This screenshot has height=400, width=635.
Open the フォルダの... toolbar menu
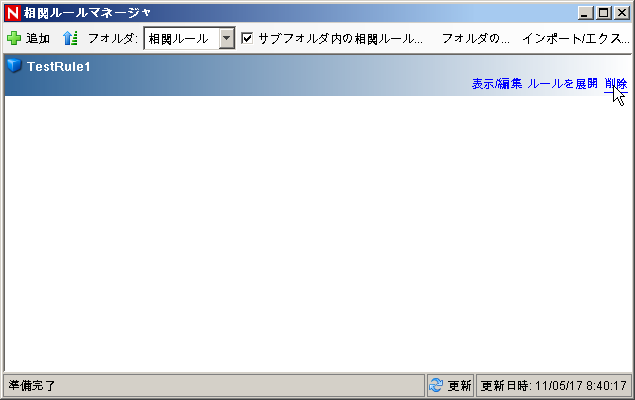tap(475, 39)
